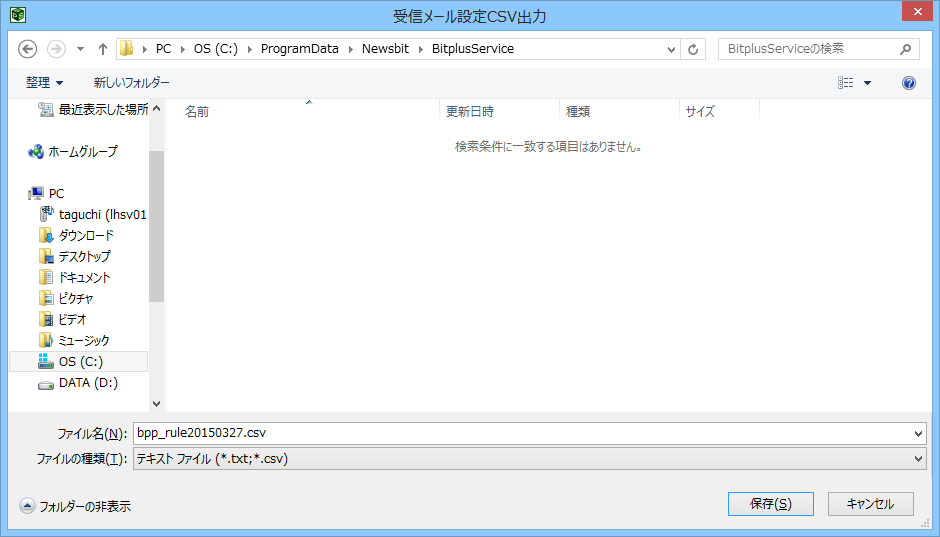Viewport: 940px width, 537px height.
Task: Refresh the current folder view
Action: tap(693, 49)
